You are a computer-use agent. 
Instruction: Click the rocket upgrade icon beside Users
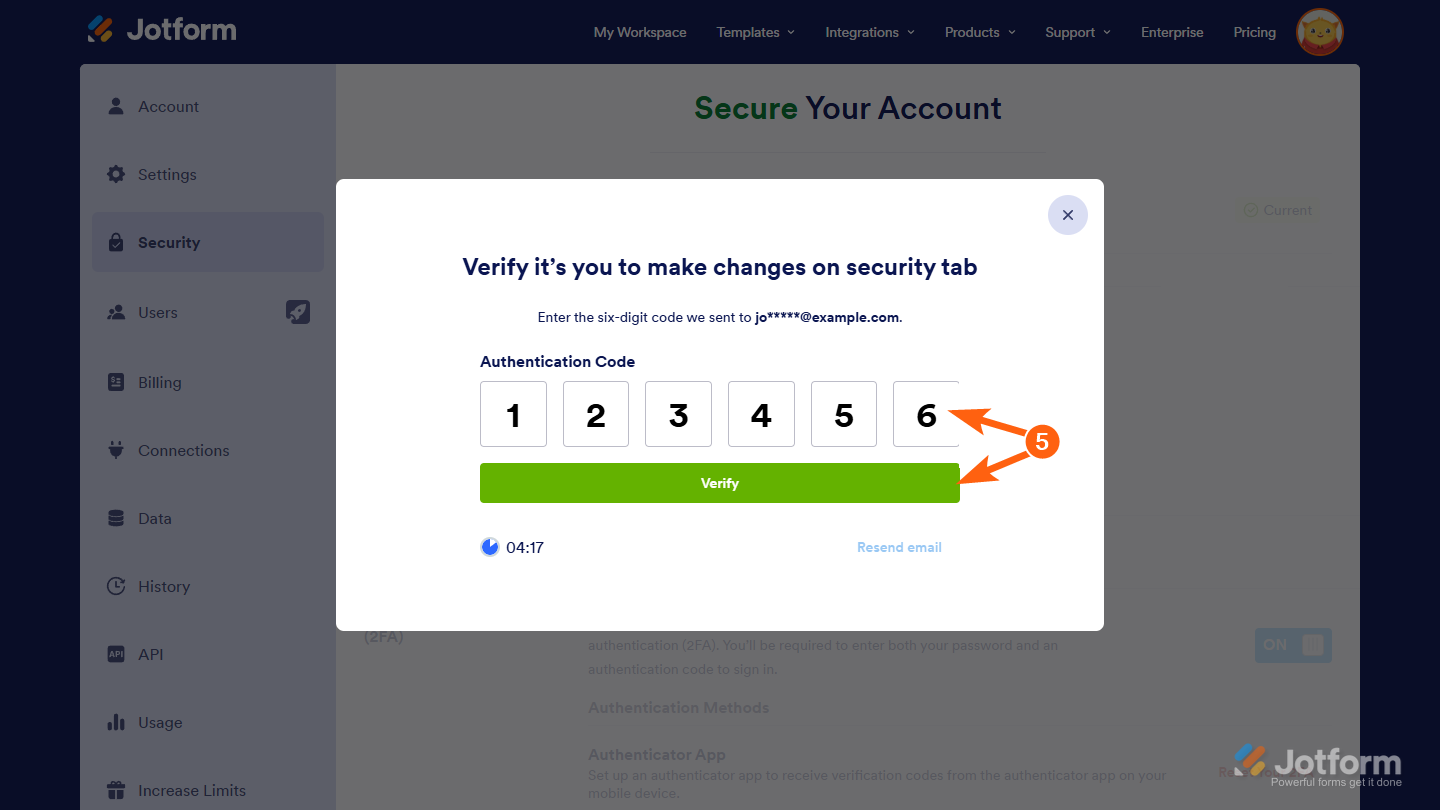click(298, 312)
